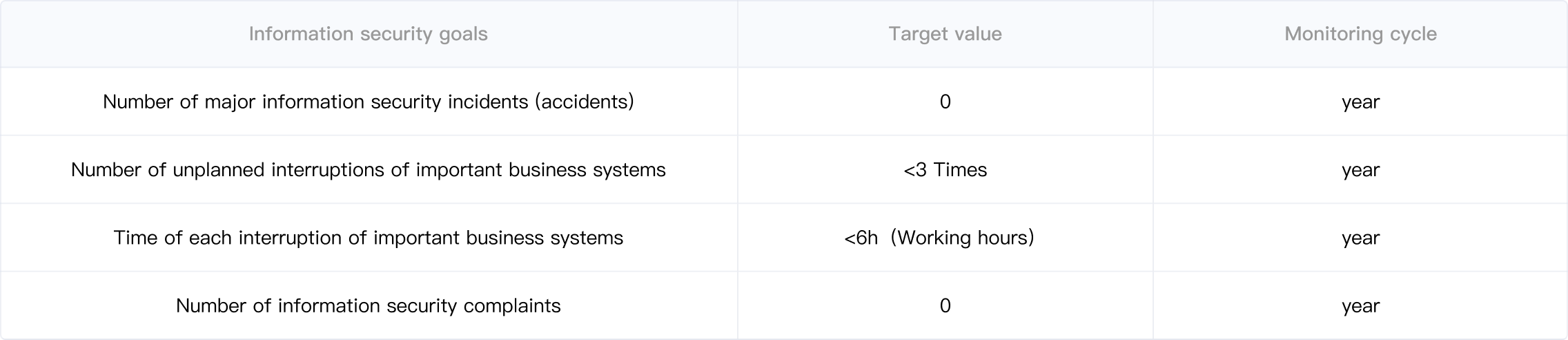1568x340 pixels.
Task: Click the year cycle for major incidents
Action: 1360,103
